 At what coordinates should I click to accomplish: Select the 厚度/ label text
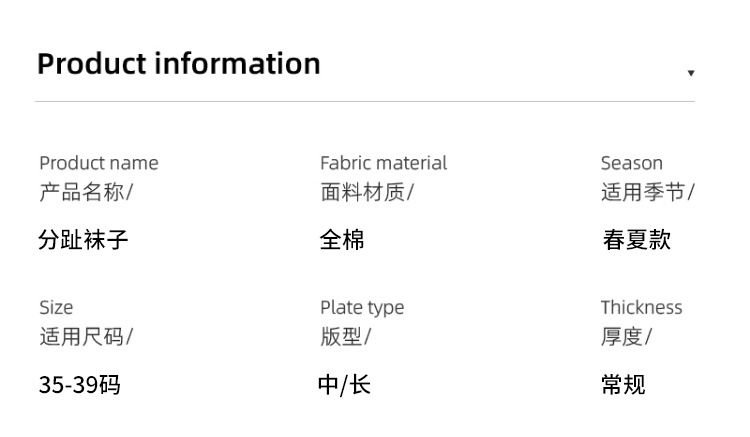click(626, 337)
